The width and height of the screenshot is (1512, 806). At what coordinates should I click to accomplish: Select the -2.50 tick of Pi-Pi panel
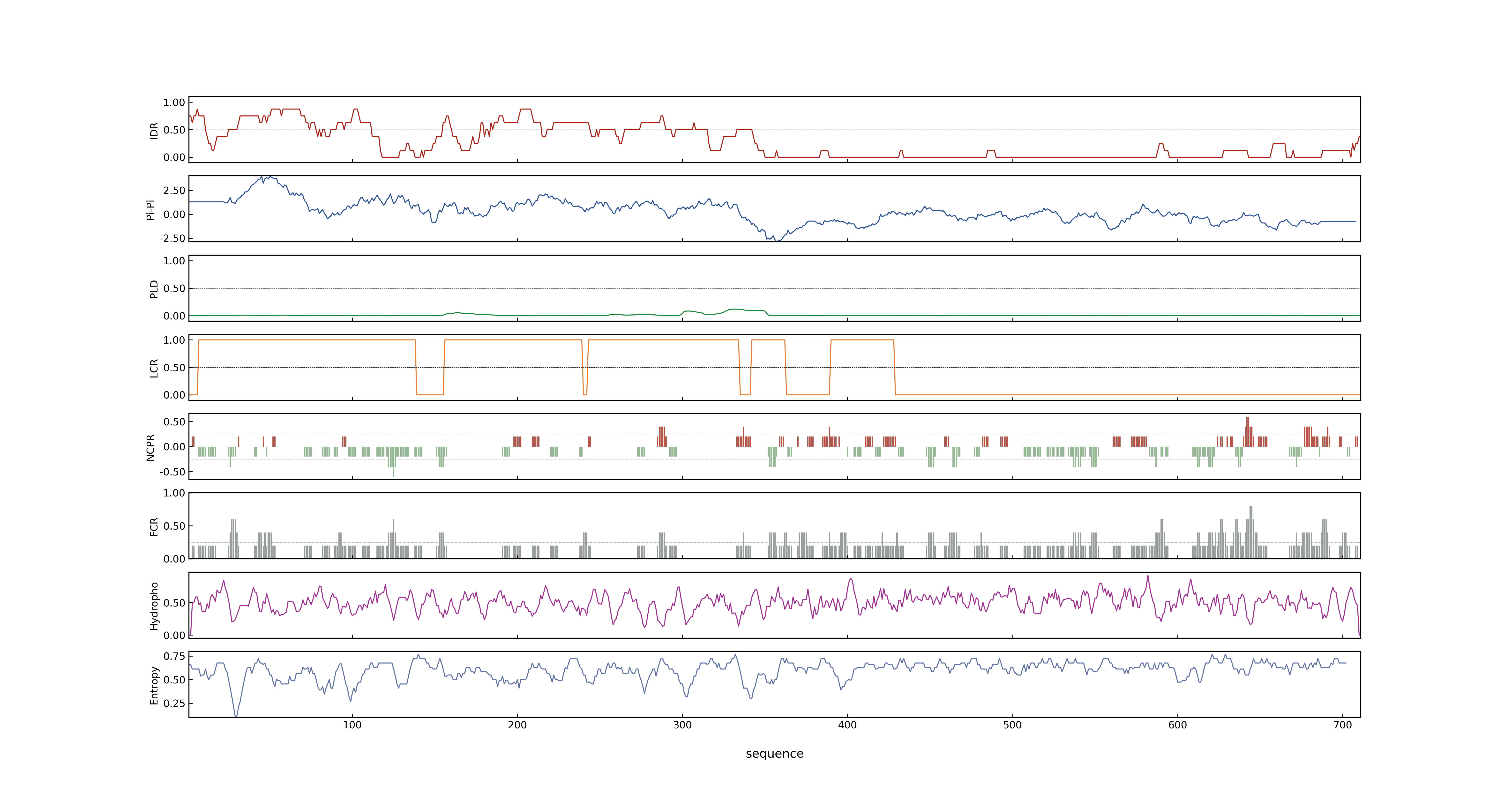pyautogui.click(x=172, y=238)
